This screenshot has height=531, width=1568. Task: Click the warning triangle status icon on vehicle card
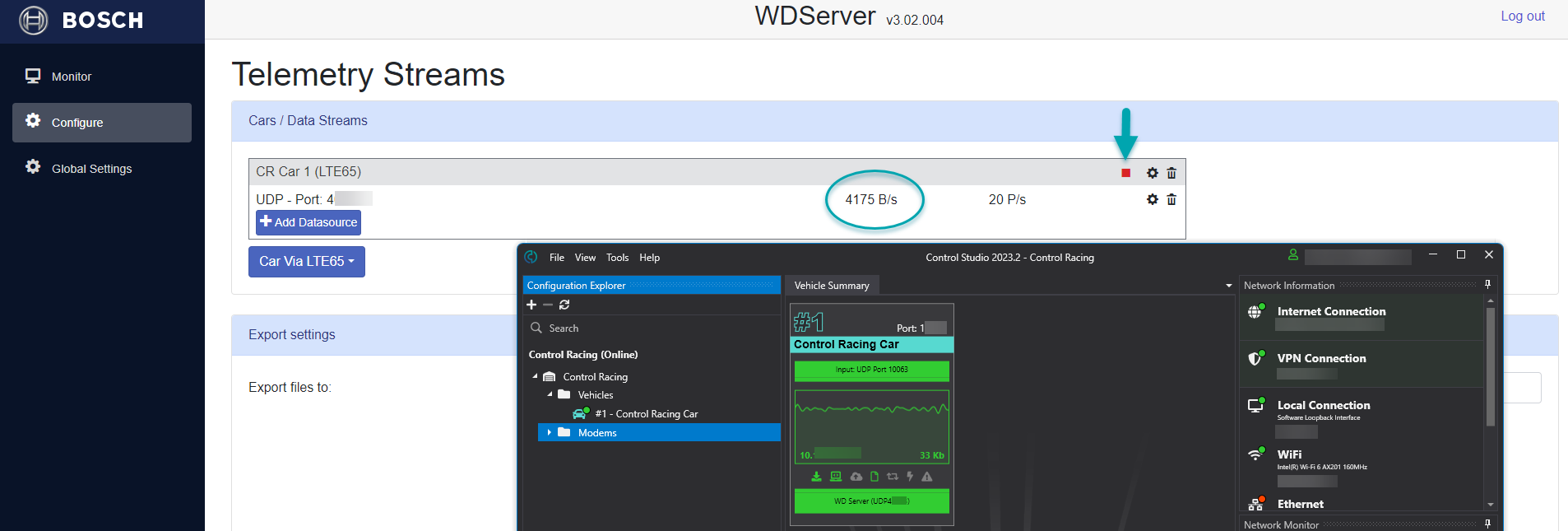point(927,477)
